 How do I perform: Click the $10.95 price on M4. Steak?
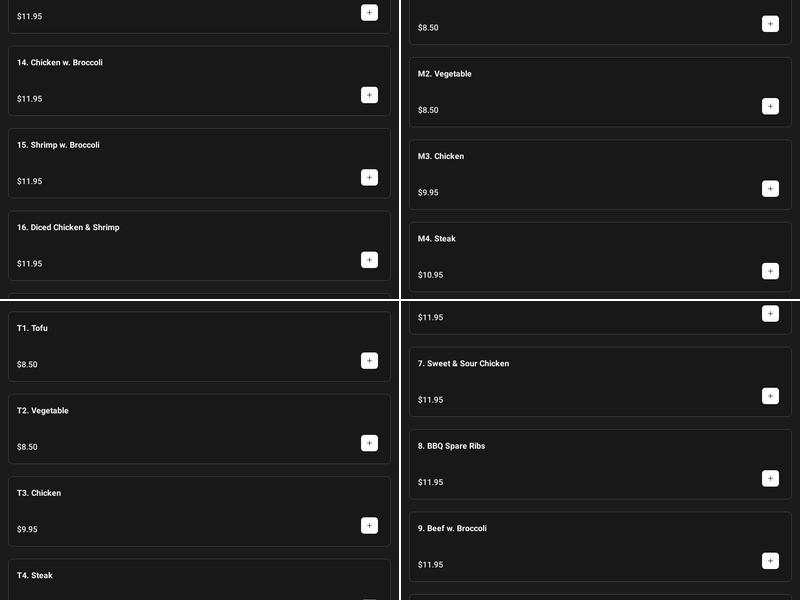pos(430,275)
